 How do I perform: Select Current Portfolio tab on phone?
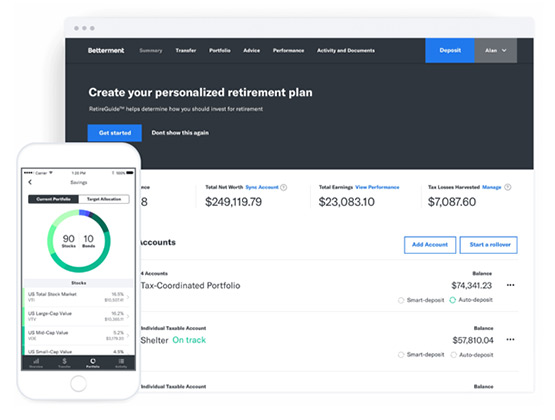53,199
